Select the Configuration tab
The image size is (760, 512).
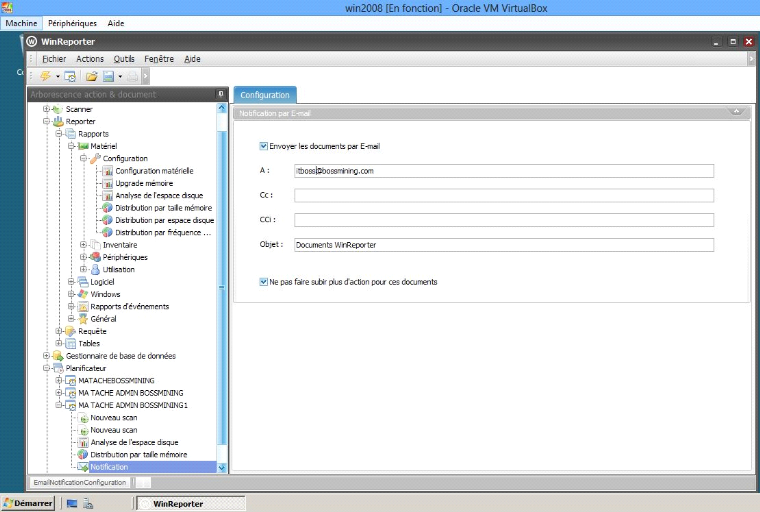coord(264,95)
